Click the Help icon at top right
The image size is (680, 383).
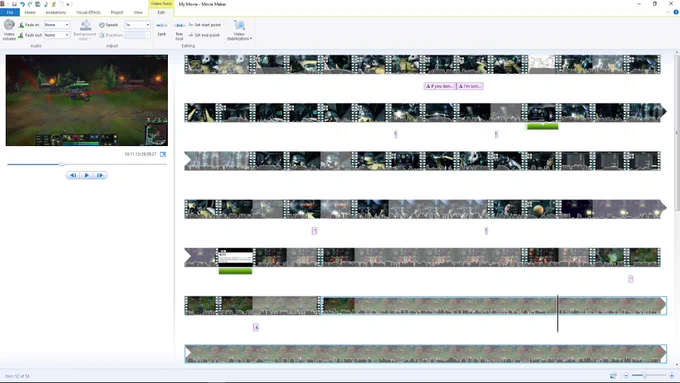676,12
